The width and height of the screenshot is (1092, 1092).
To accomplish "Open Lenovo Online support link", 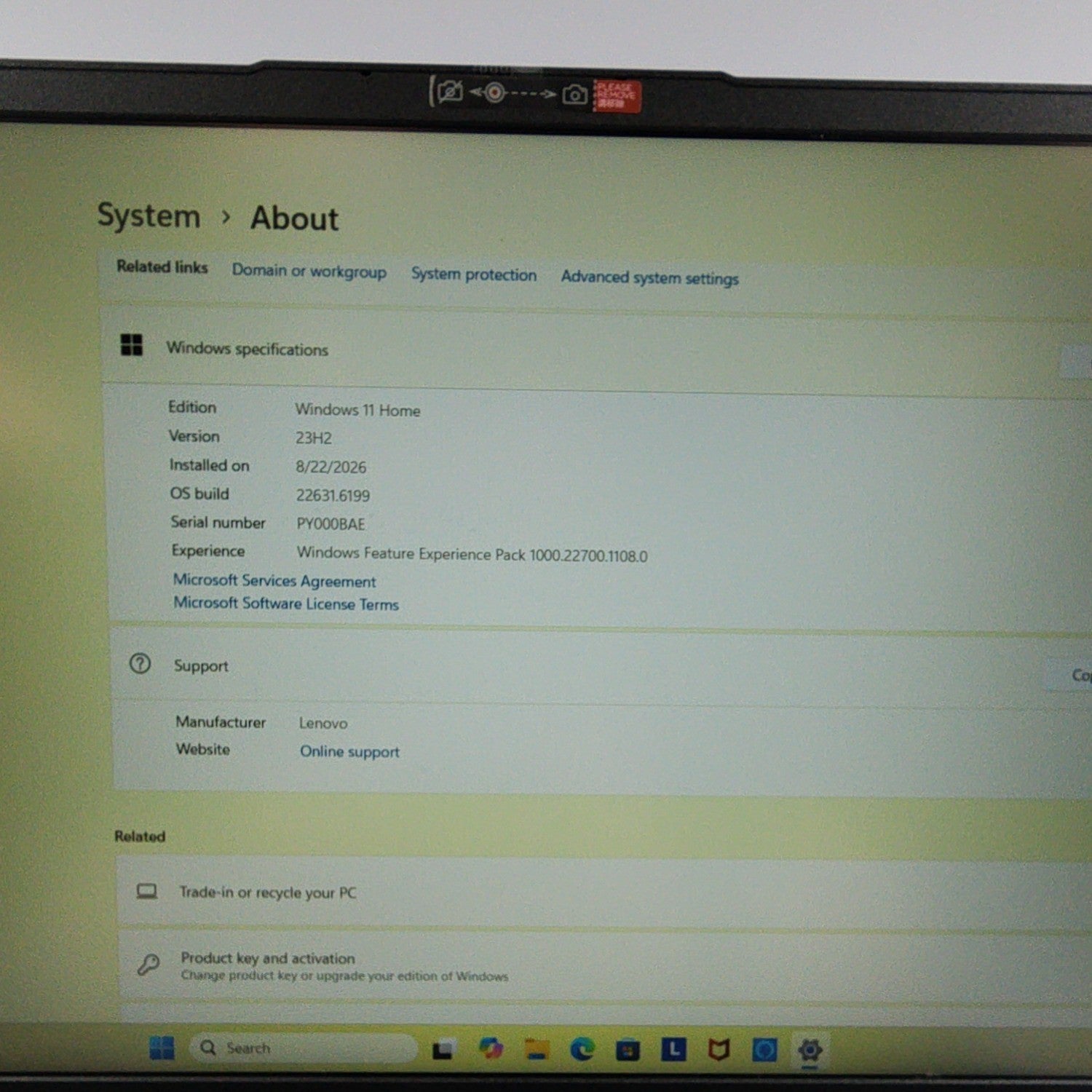I will [x=349, y=751].
